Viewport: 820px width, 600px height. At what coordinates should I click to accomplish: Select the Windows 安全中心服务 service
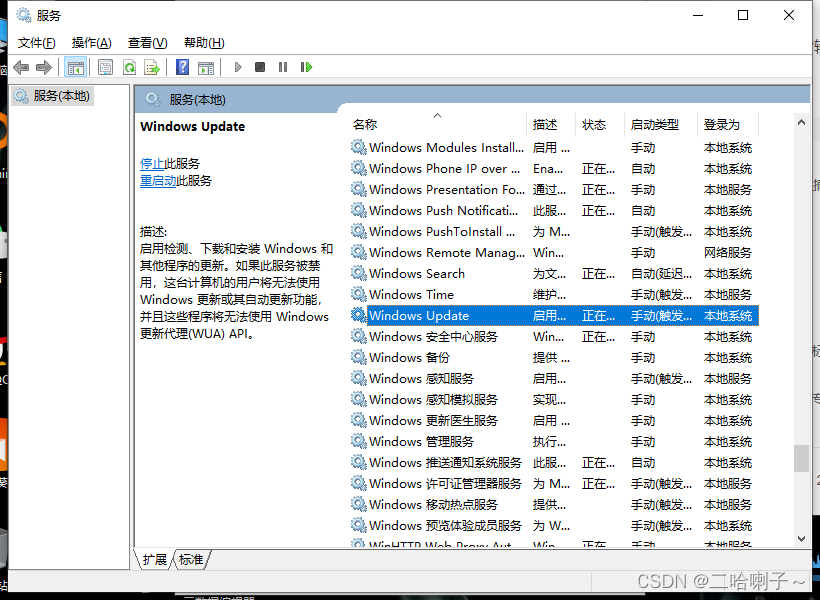tap(434, 336)
